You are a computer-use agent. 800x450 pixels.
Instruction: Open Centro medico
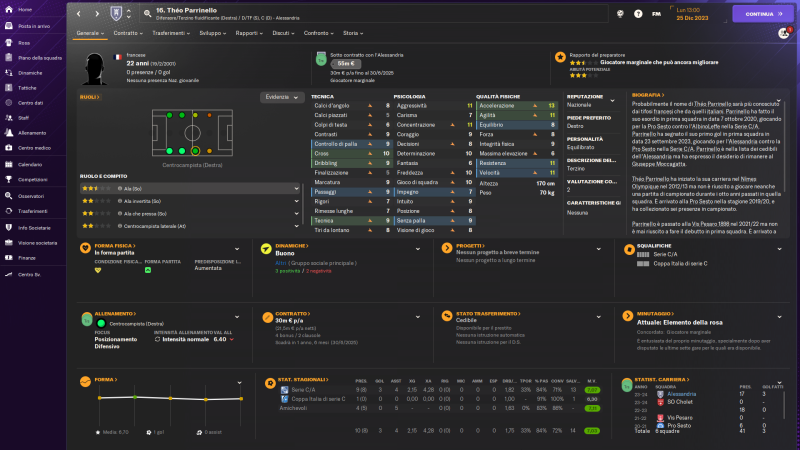click(x=34, y=148)
